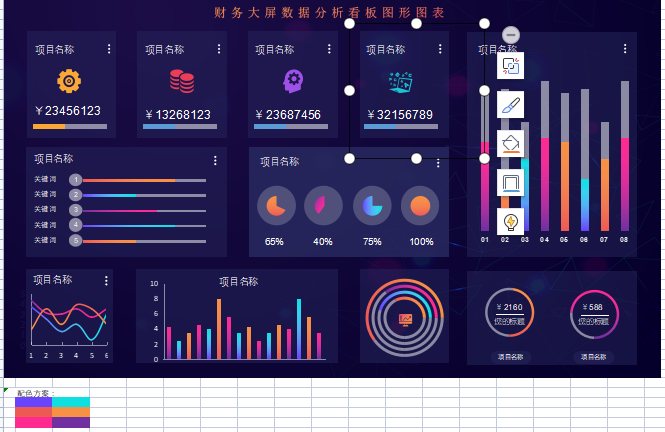This screenshot has height=432, width=665.
Task: Open the three-dot menu on line chart panel
Action: [104, 281]
